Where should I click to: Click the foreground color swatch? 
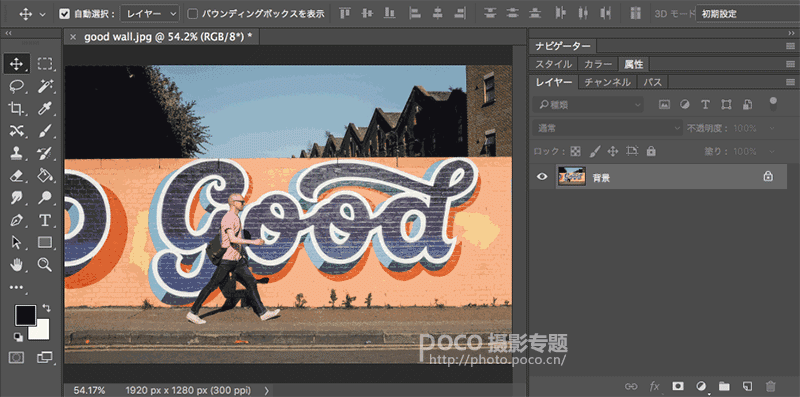(x=25, y=315)
